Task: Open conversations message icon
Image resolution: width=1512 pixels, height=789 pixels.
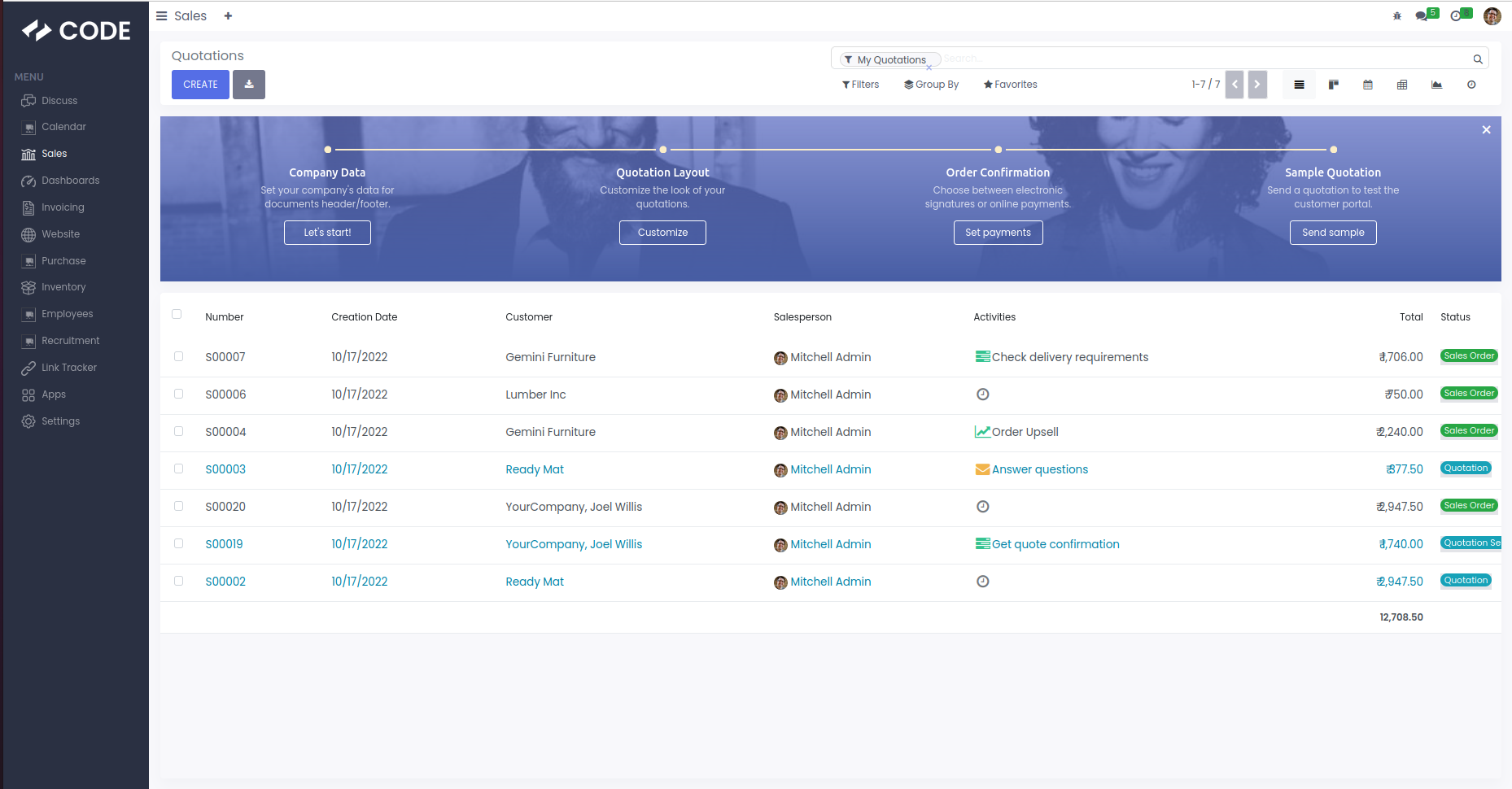Action: pyautogui.click(x=1421, y=16)
